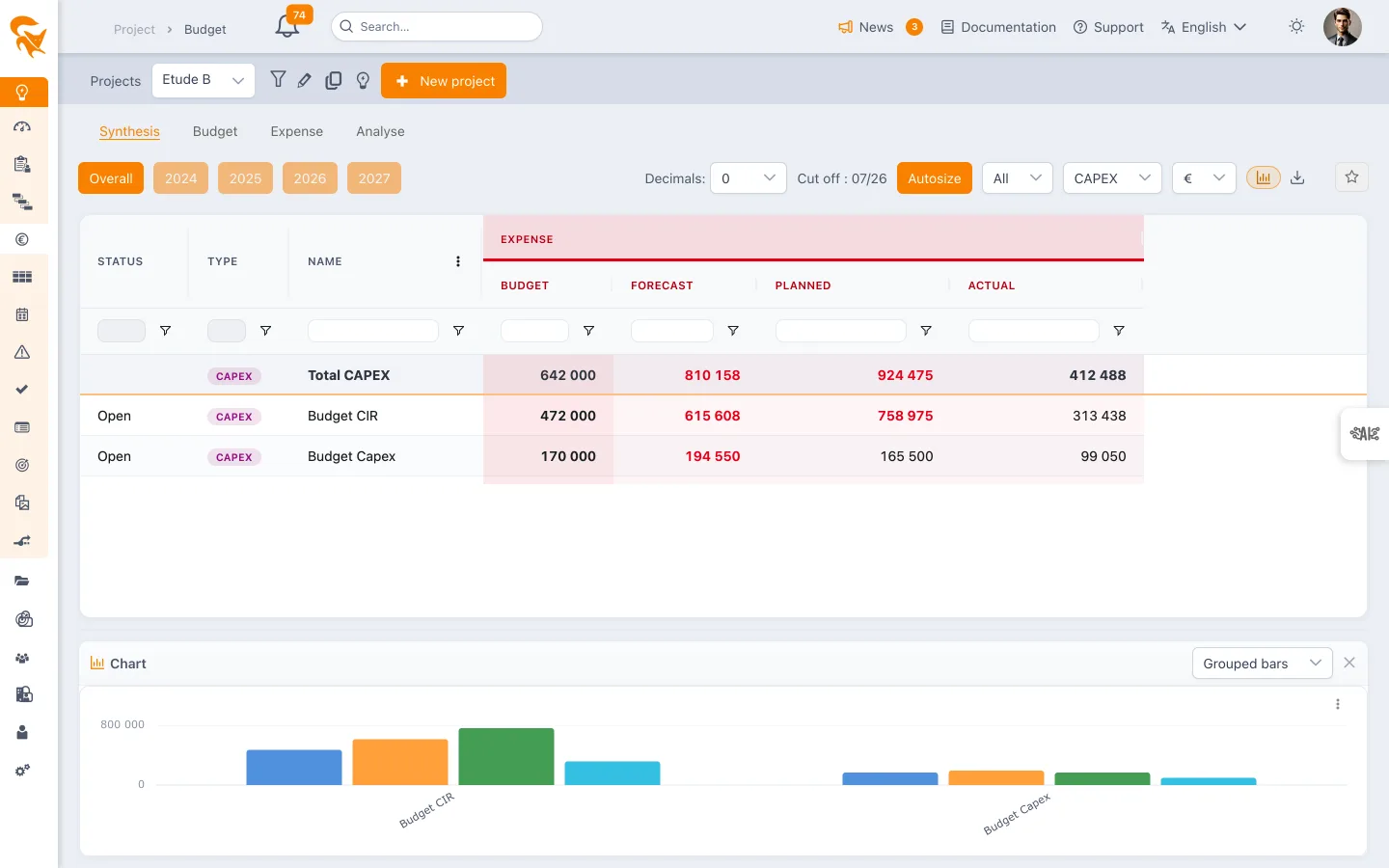
Task: Click the New project button
Action: point(444,81)
